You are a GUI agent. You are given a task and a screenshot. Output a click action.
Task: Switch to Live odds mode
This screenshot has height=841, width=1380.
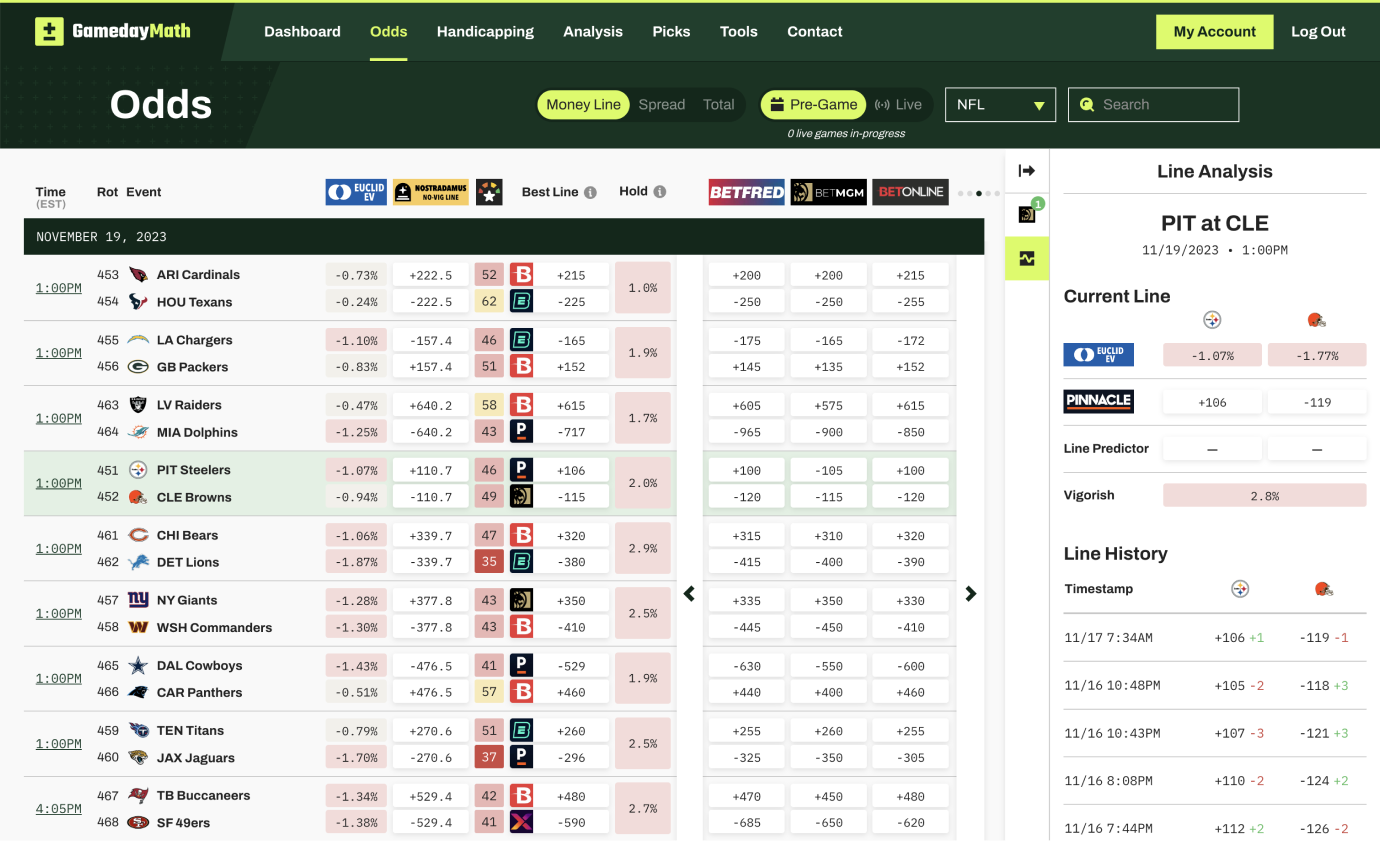click(x=900, y=104)
